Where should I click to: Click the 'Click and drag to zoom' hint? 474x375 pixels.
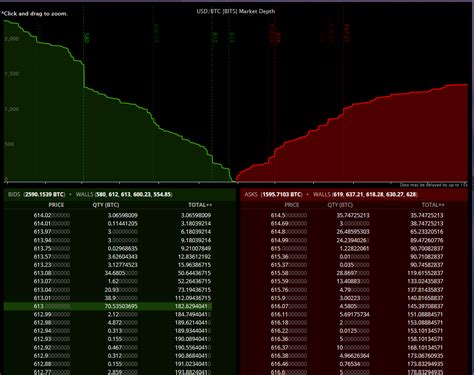pyautogui.click(x=34, y=14)
